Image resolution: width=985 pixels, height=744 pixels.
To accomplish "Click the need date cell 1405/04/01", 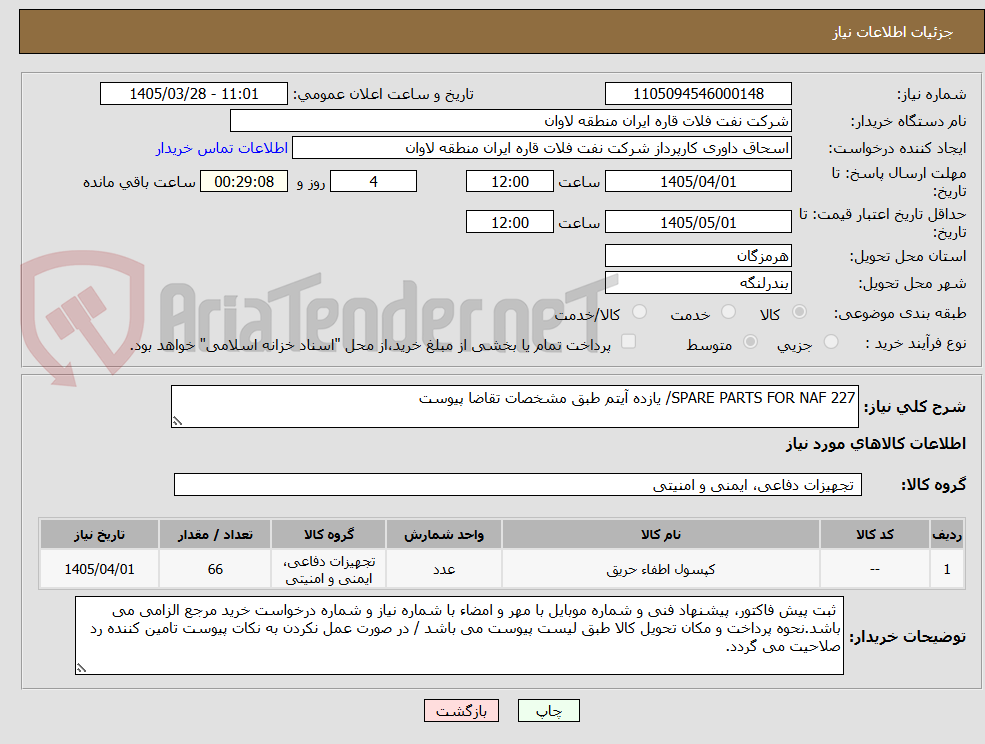I will point(99,569).
